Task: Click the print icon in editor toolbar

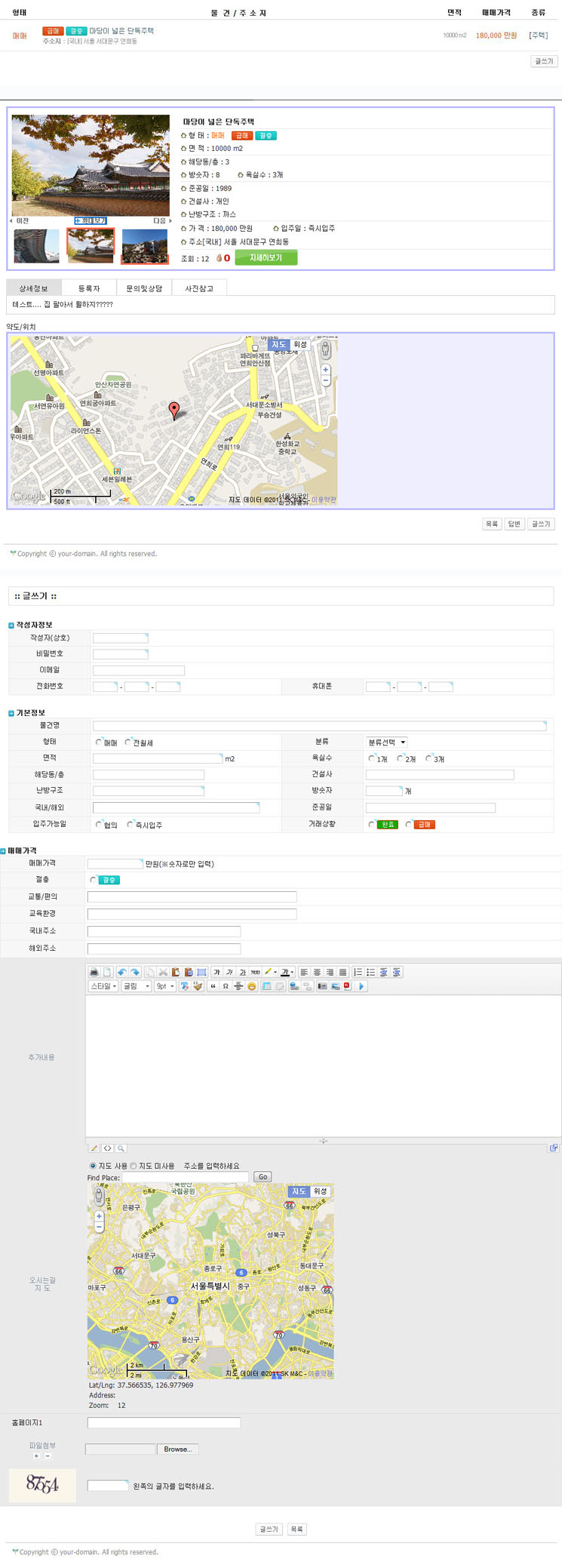Action: (x=94, y=972)
